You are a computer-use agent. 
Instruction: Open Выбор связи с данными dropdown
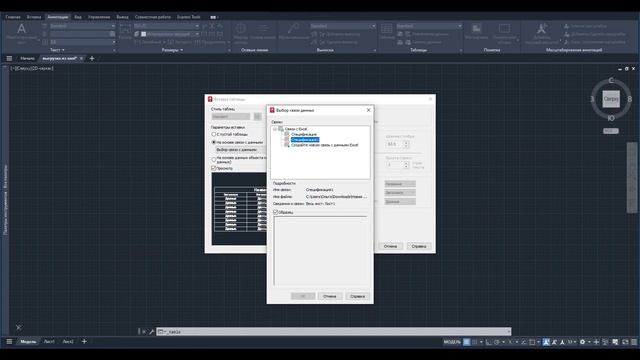coord(241,150)
